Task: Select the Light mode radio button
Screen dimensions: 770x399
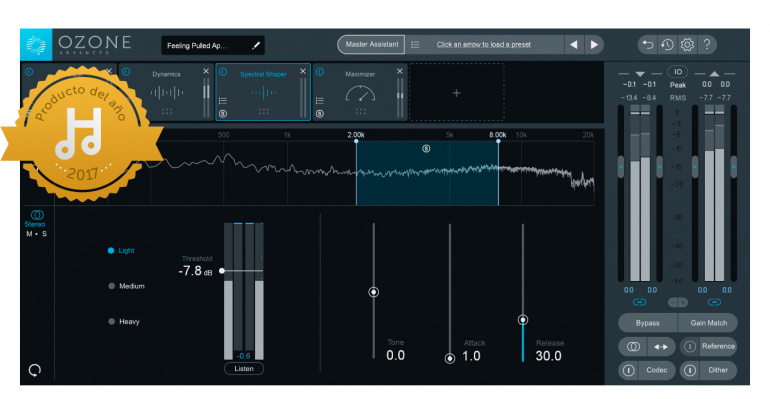Action: [111, 250]
